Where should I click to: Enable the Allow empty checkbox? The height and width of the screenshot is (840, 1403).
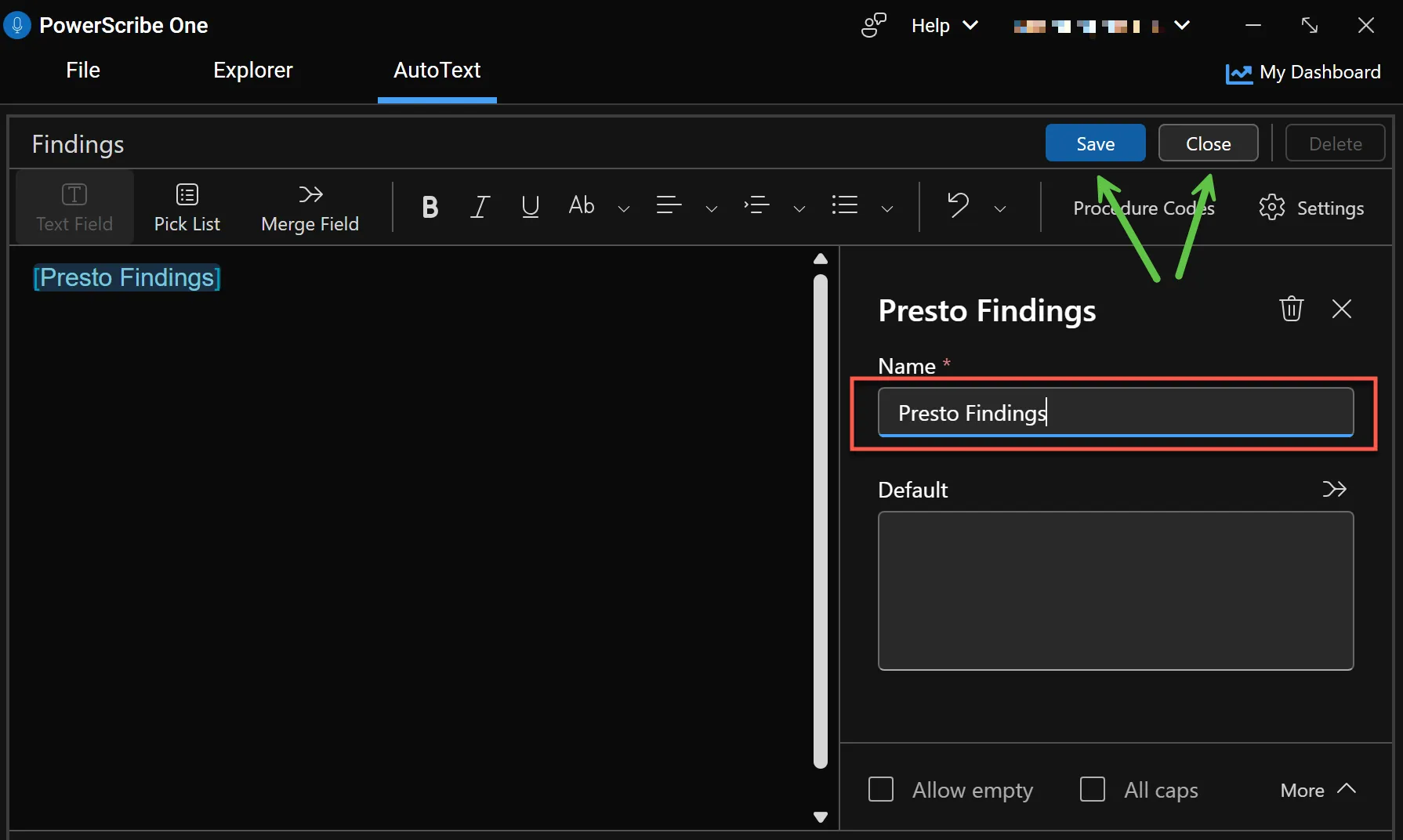click(x=881, y=789)
